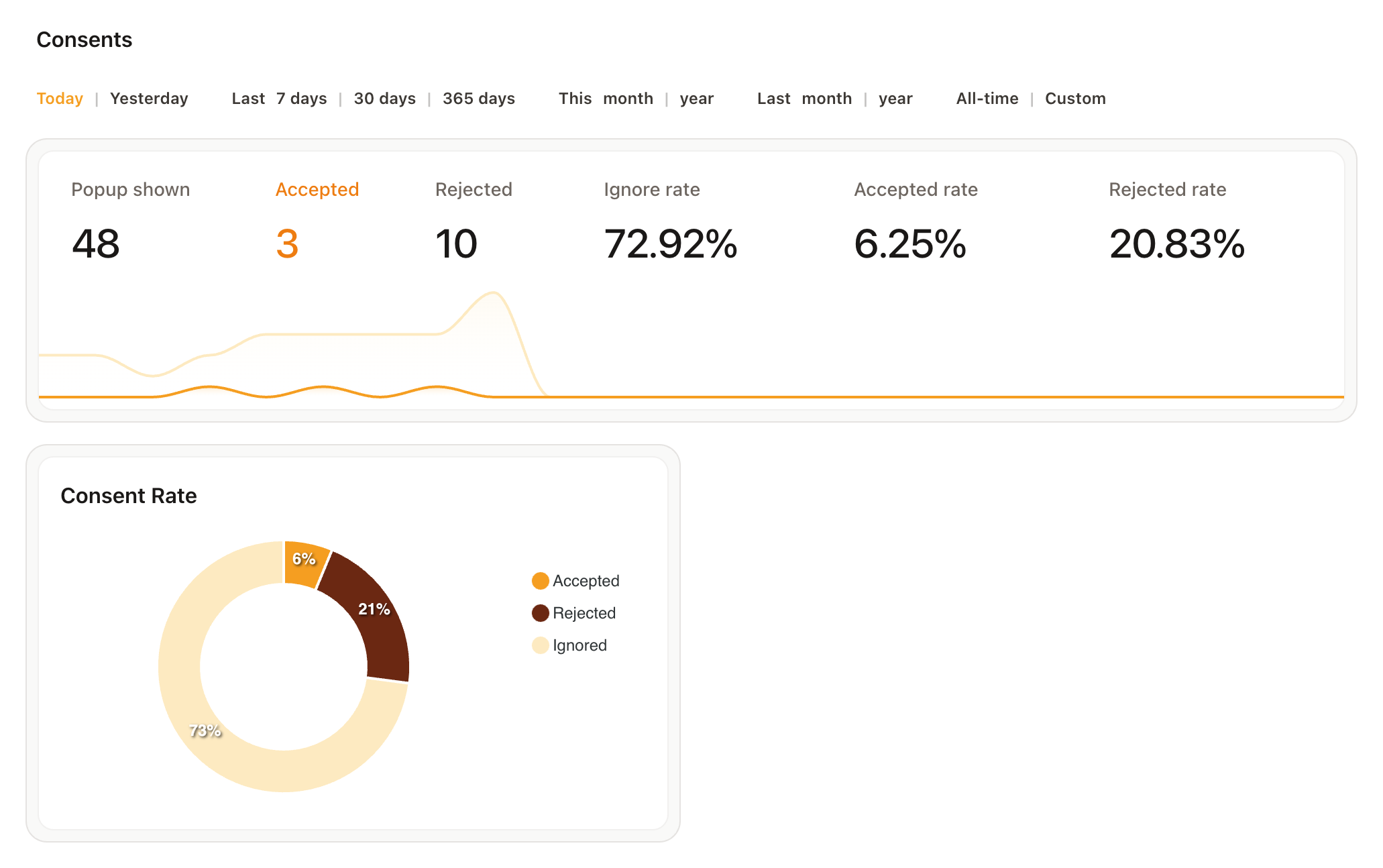
Task: Toggle Ignored legend label in chart
Action: tap(580, 645)
